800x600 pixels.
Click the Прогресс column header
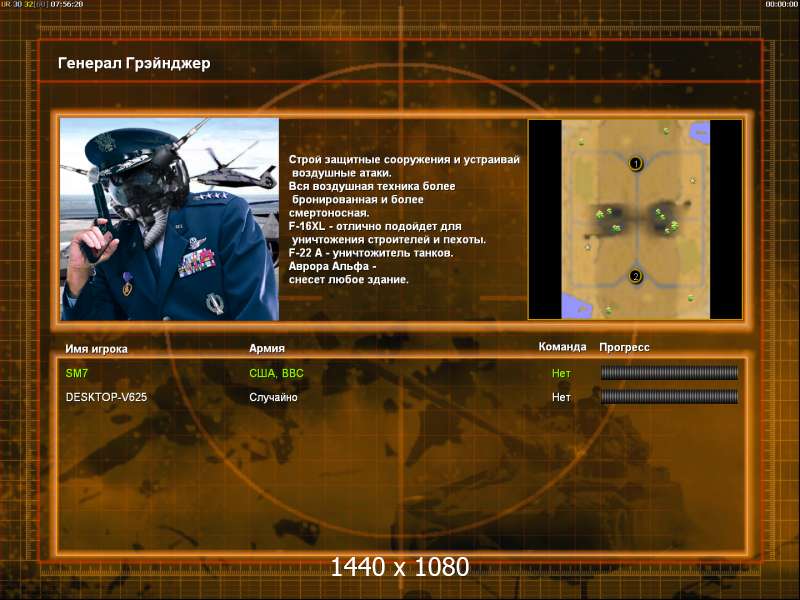pyautogui.click(x=624, y=347)
